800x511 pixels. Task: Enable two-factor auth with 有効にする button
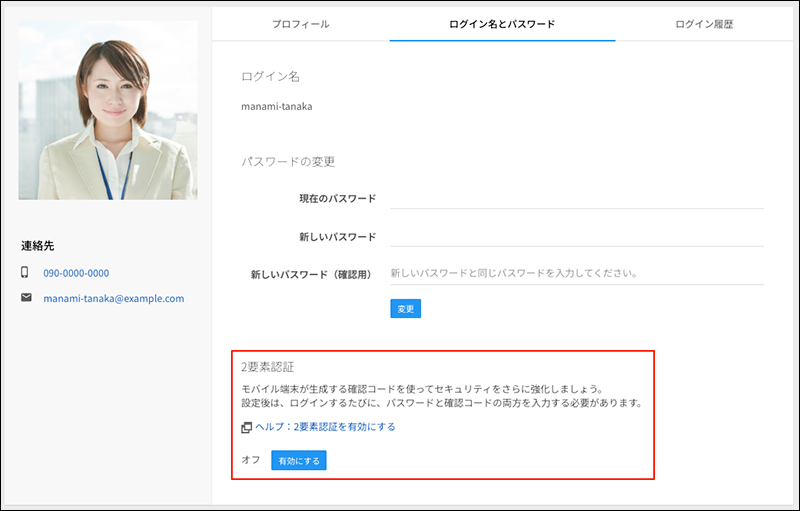(298, 461)
